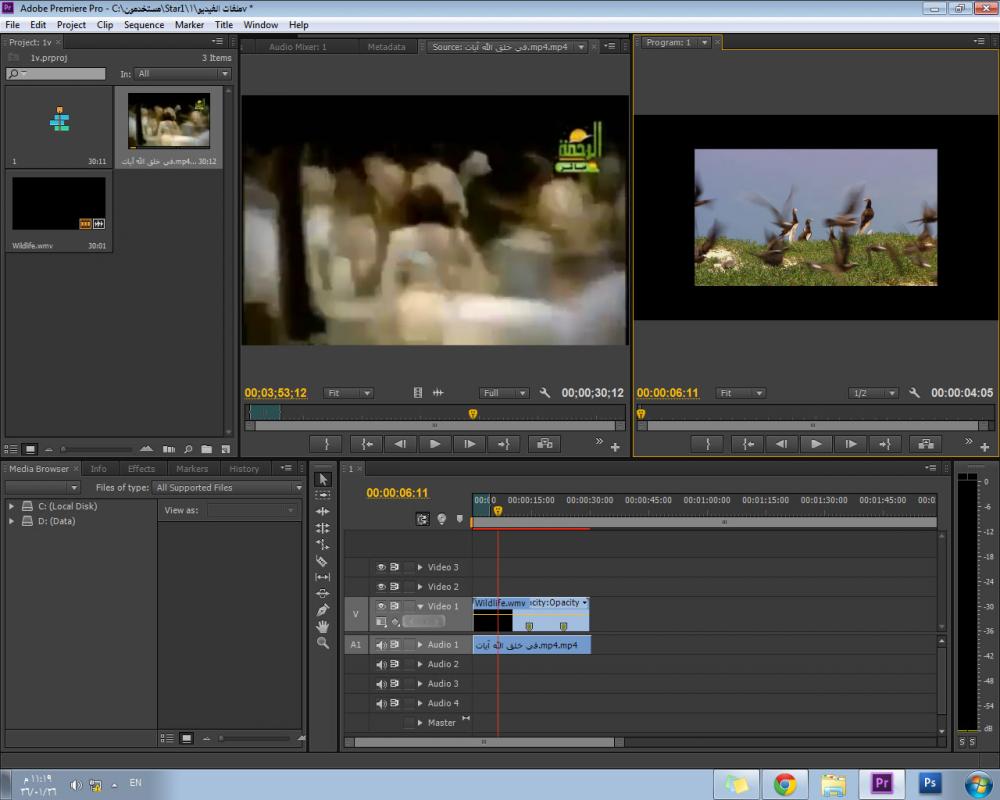Click timeline playhead timecode 00:00:06:11
1000x800 pixels.
click(397, 493)
